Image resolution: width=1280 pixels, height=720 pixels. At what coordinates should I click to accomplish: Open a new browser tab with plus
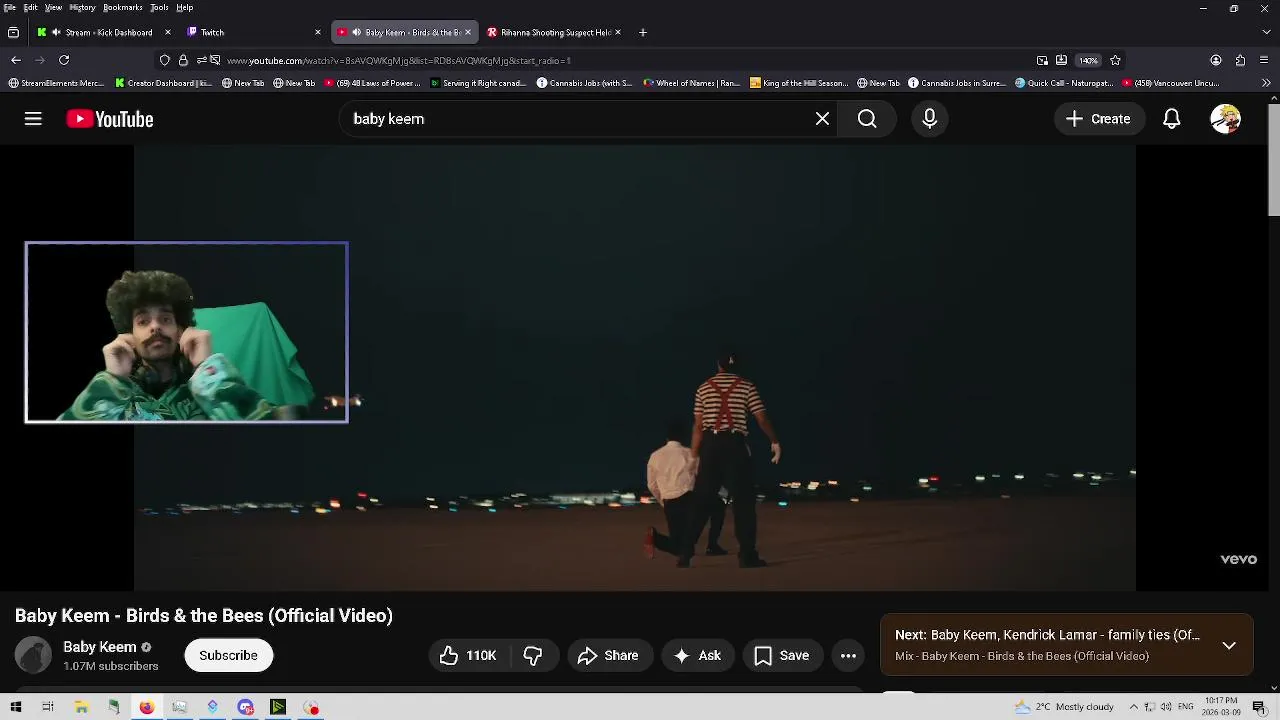pos(643,32)
